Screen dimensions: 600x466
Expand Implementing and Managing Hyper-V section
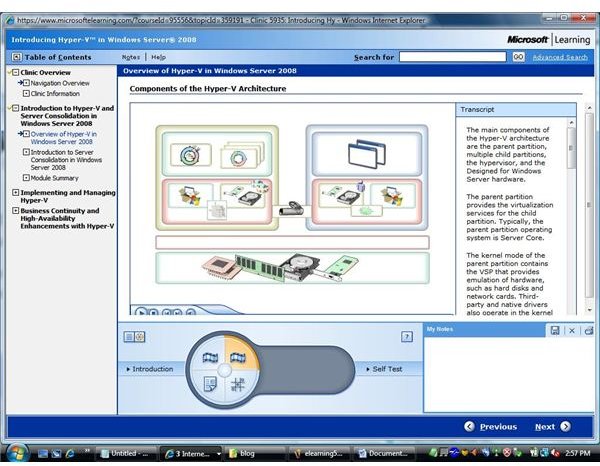(x=16, y=192)
